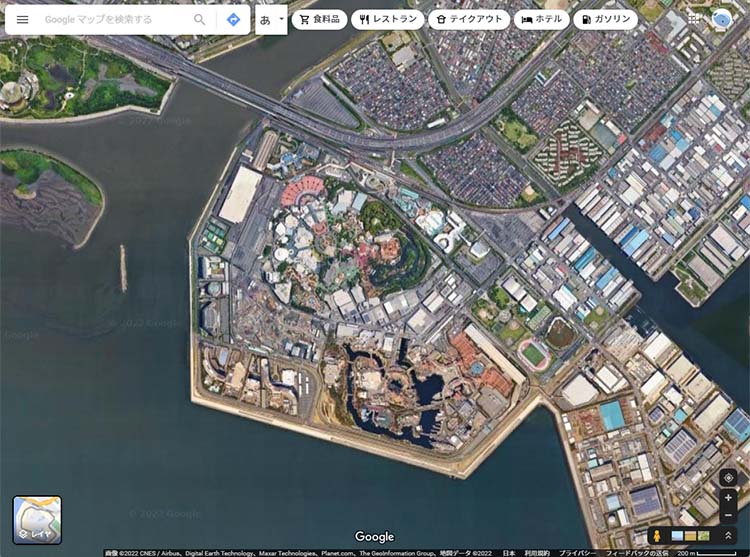The image size is (750, 557).
Task: Zoom in with the plus button
Action: pyautogui.click(x=728, y=498)
